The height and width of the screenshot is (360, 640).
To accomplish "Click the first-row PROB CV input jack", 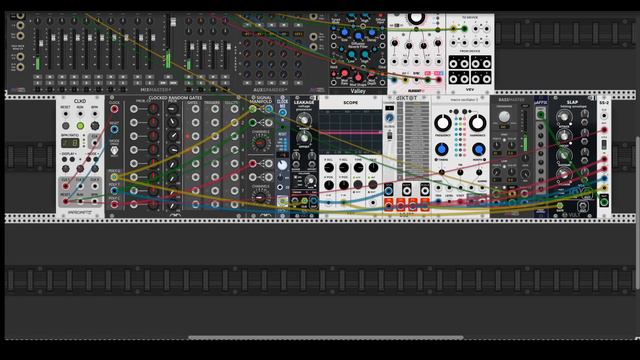I will (133, 109).
